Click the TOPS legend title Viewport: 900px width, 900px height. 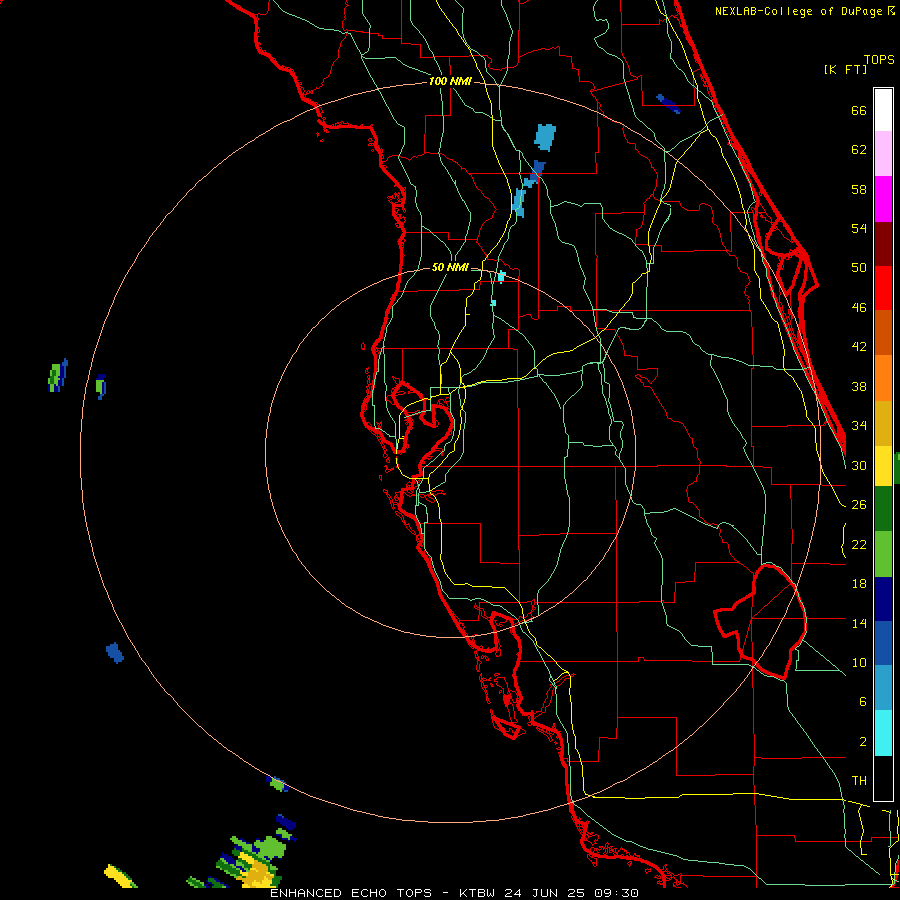click(879, 59)
